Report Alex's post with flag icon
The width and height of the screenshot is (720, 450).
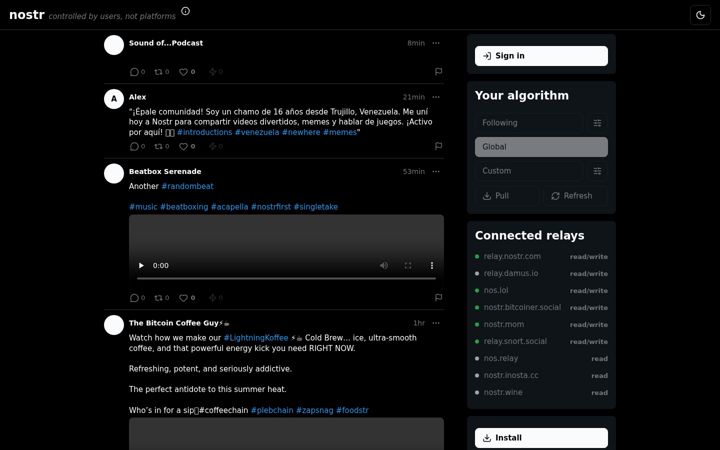click(439, 146)
